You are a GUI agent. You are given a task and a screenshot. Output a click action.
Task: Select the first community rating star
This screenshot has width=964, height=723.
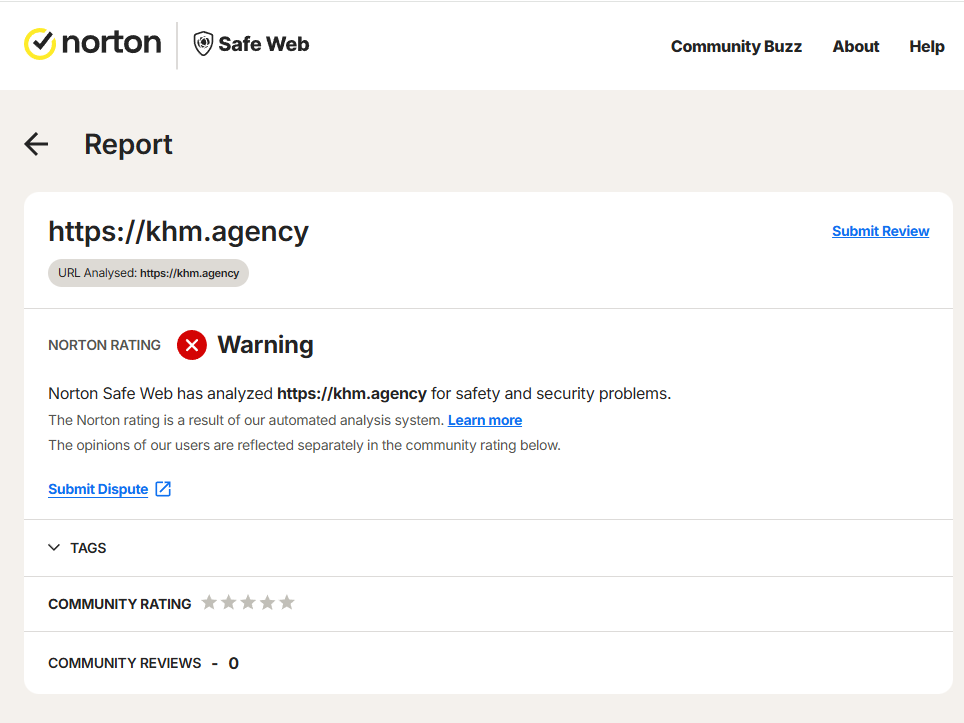click(209, 602)
